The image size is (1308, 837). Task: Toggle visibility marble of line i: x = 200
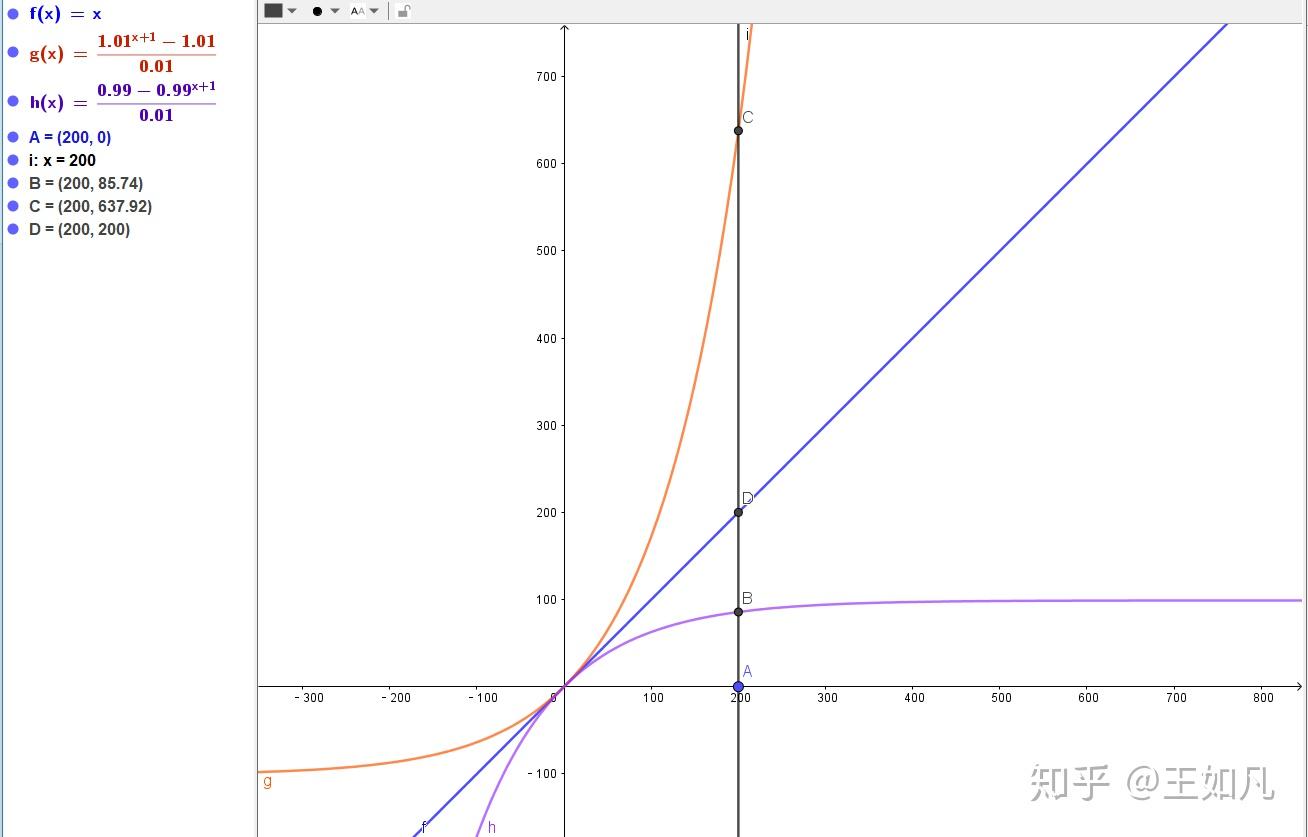(13, 160)
